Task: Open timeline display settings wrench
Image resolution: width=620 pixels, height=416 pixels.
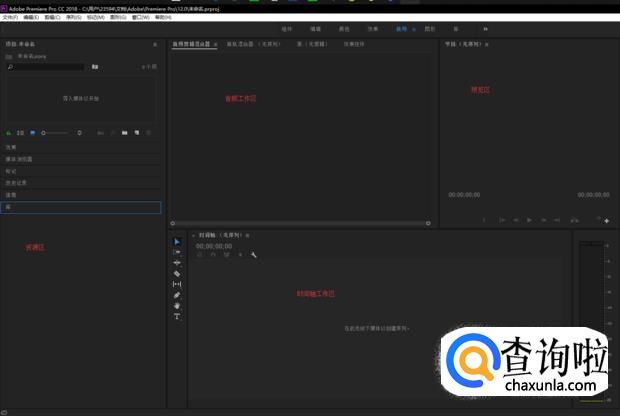Action: coord(253,255)
